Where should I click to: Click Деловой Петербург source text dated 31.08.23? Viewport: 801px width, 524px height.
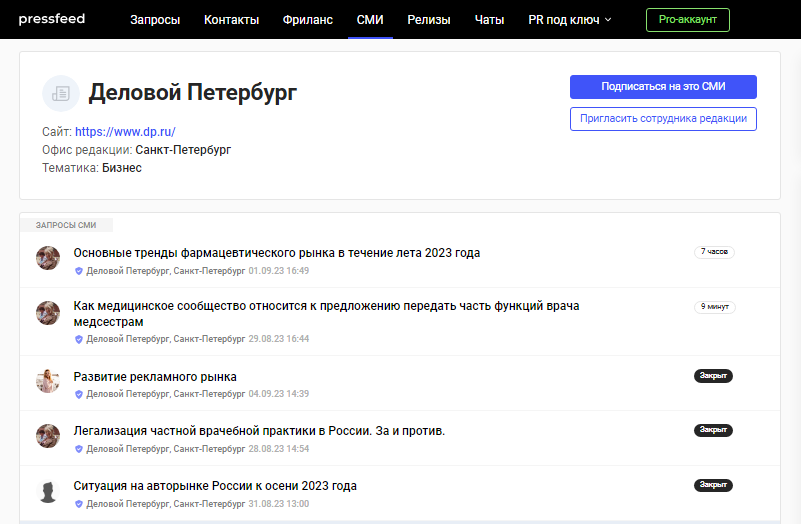click(166, 504)
